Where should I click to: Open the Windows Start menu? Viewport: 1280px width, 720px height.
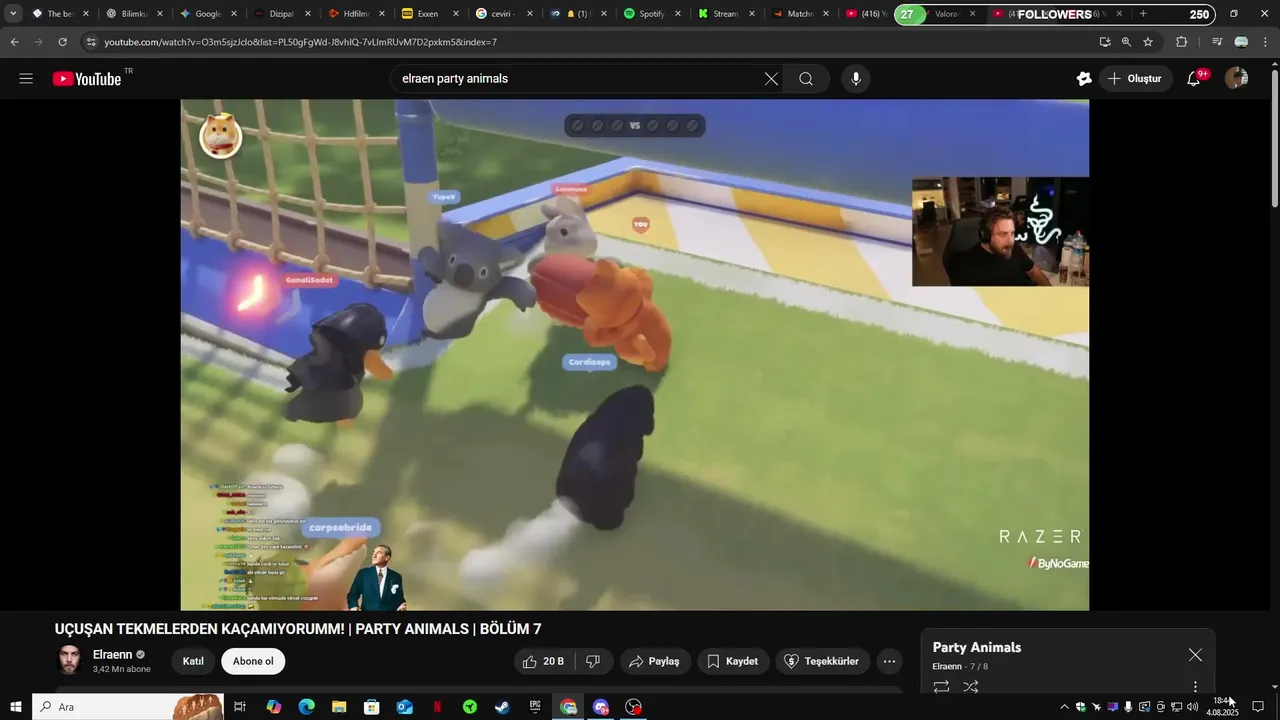pyautogui.click(x=15, y=707)
